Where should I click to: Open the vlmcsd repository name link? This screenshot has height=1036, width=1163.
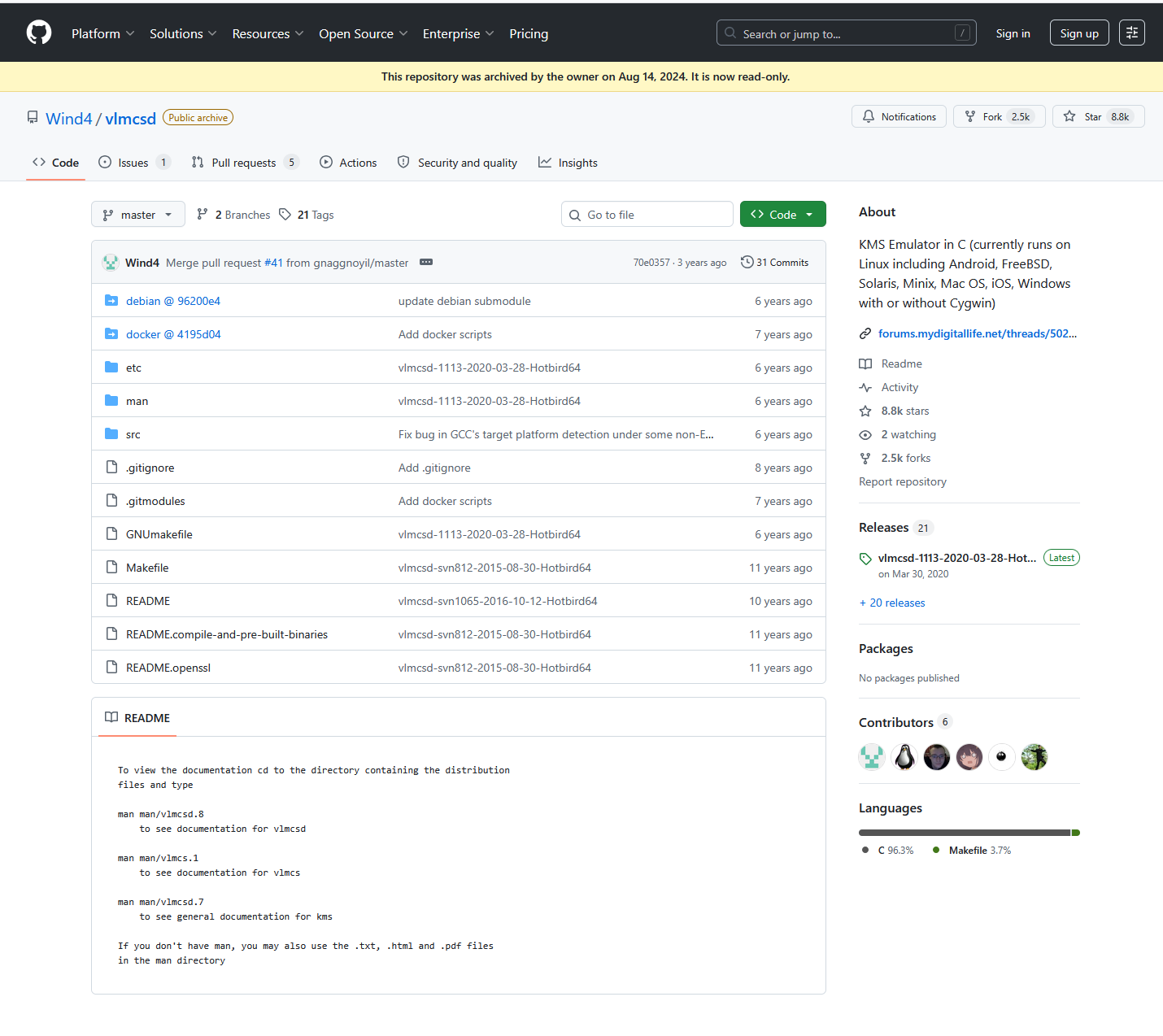tap(130, 119)
